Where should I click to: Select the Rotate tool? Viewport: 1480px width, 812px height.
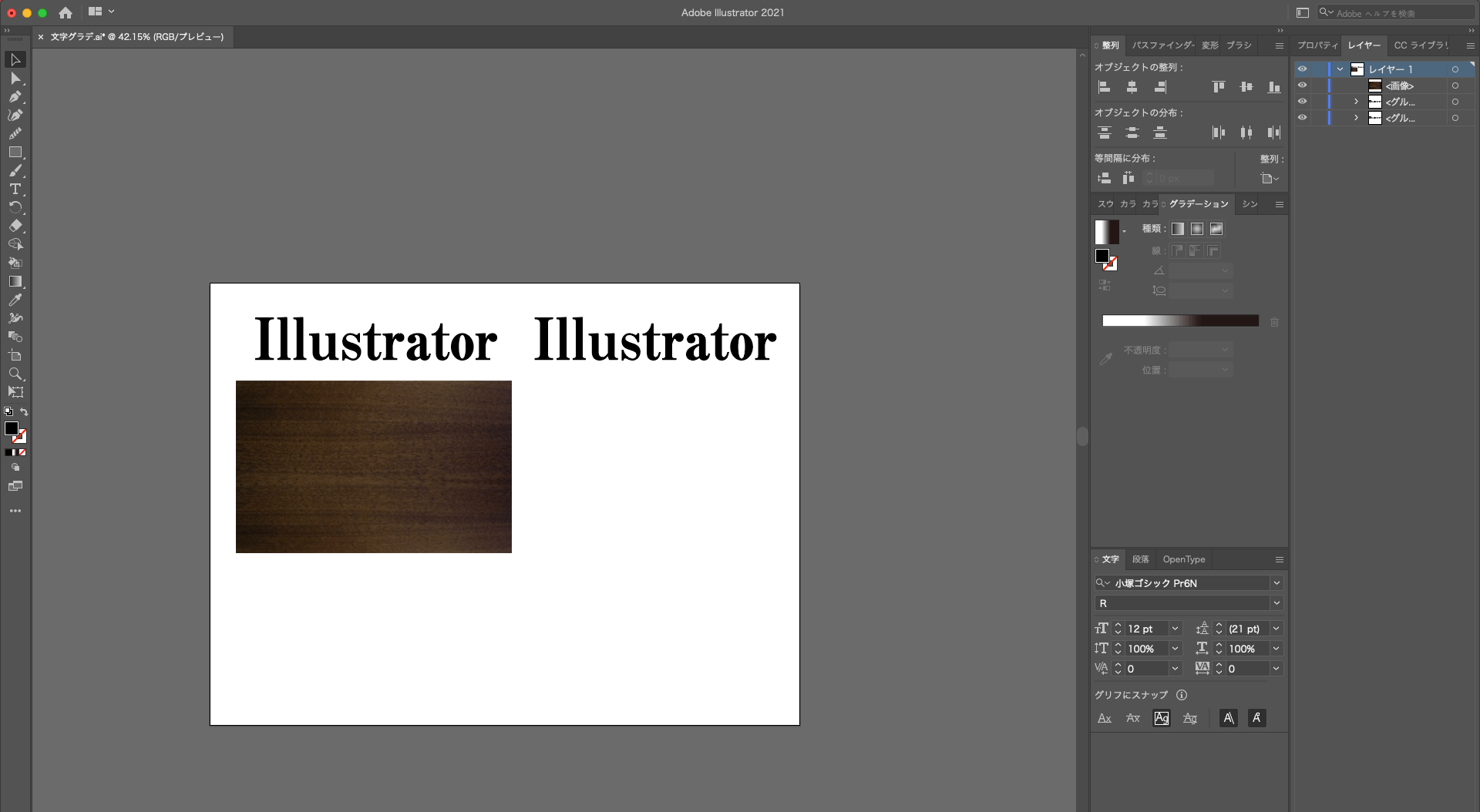pos(15,208)
